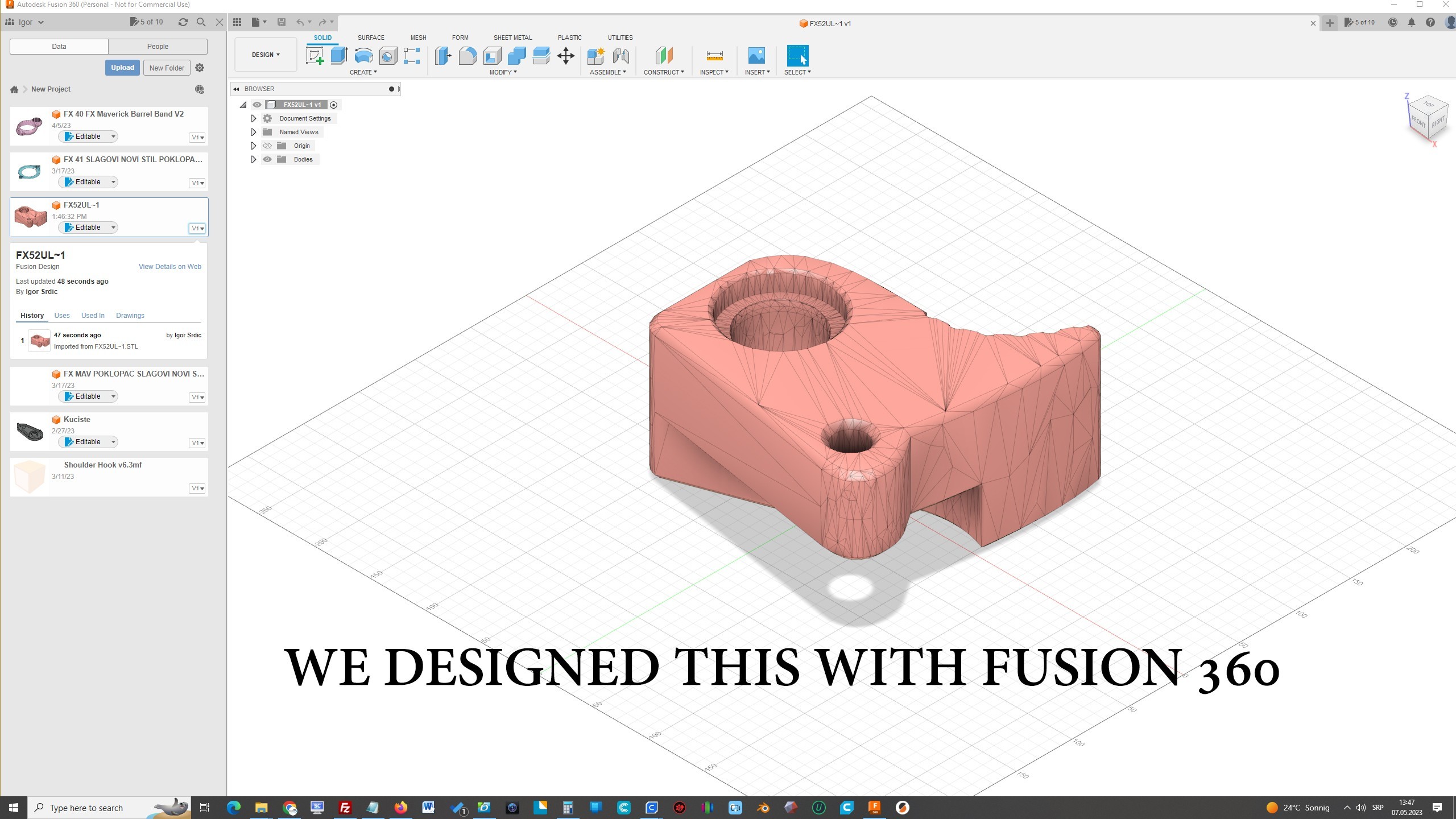Expand the Document Settings node

point(253,118)
